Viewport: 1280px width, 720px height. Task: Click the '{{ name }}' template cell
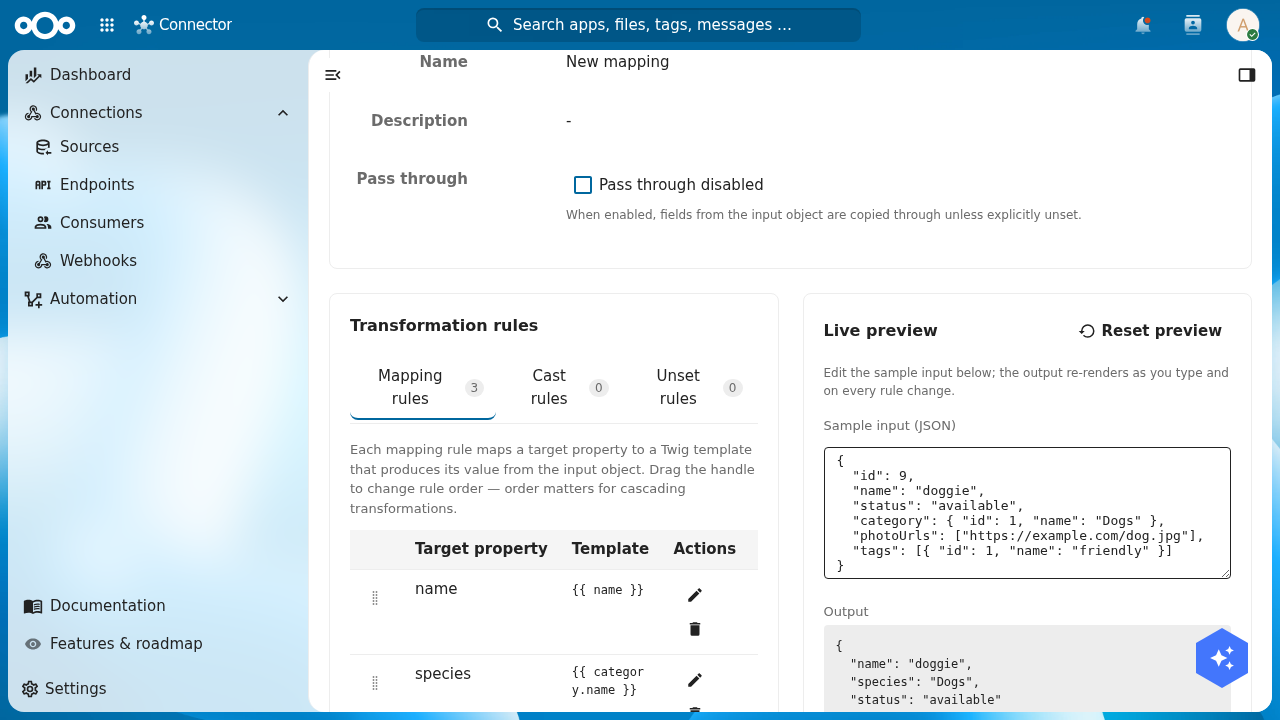608,590
